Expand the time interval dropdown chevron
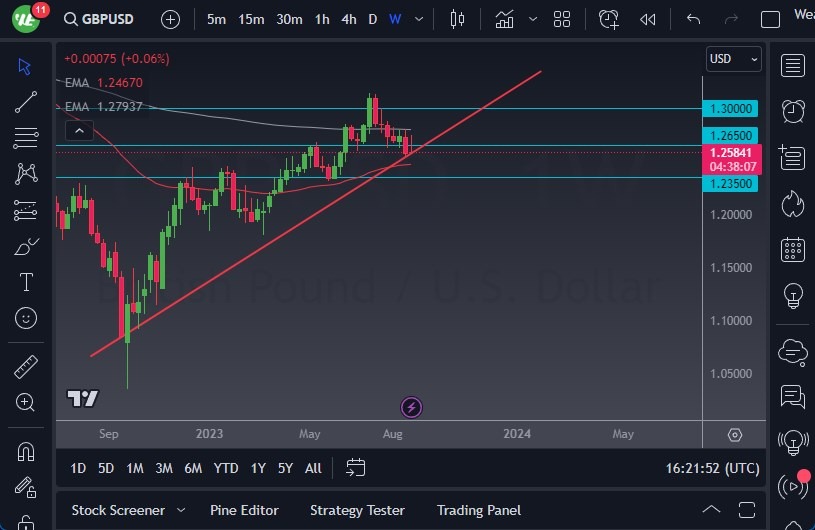Screen dimensions: 815x530 click(x=417, y=19)
